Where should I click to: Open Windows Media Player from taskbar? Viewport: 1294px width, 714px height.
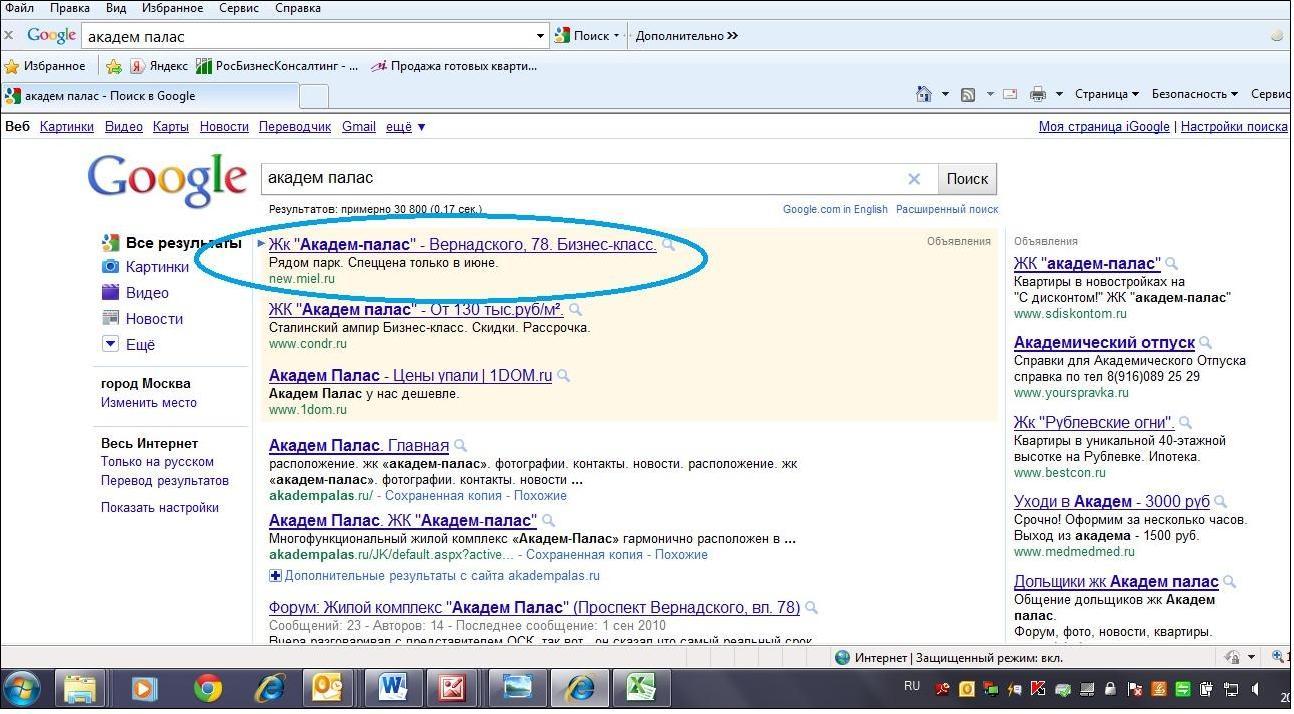[145, 688]
